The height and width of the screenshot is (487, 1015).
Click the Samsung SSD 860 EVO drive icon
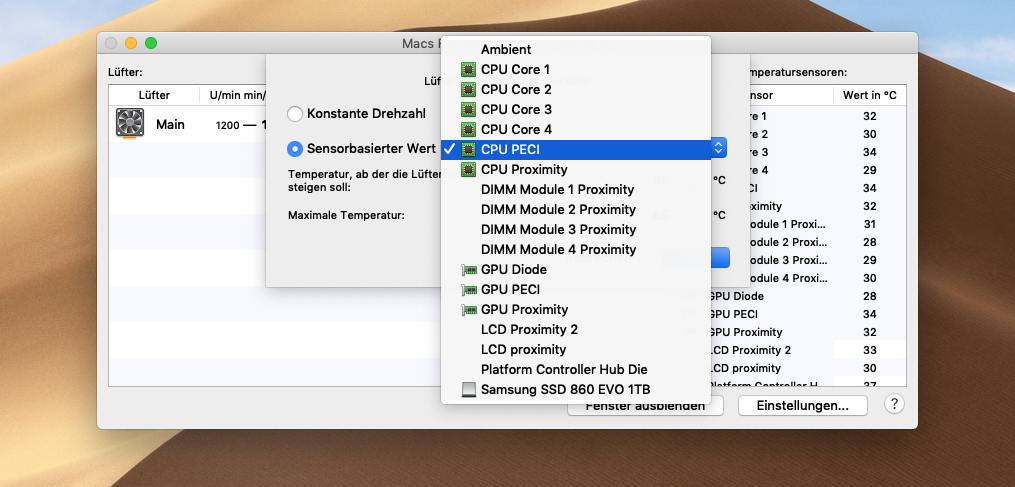pyautogui.click(x=468, y=390)
